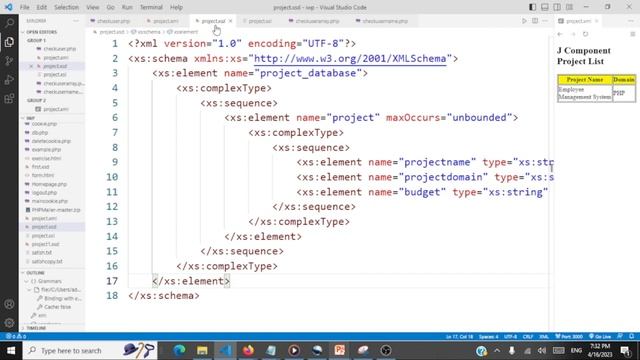
Task: Open preview panel hamburger menu
Action: click(x=633, y=34)
